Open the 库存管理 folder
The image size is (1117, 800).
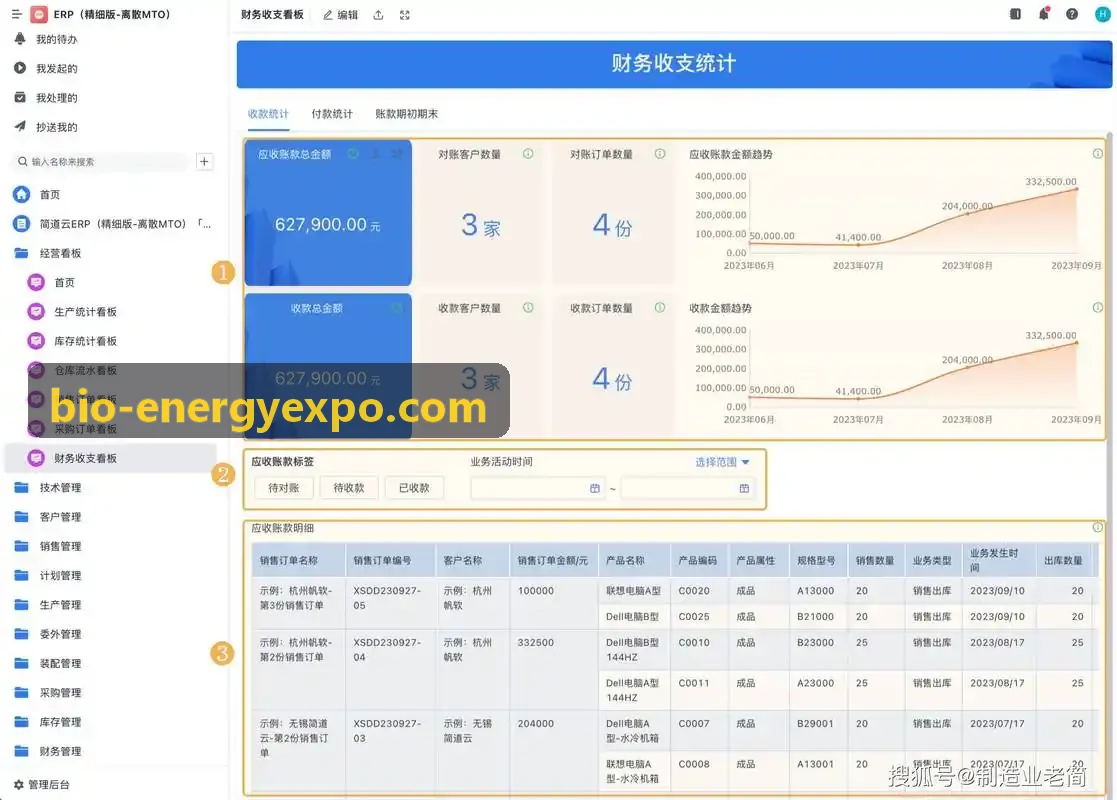(x=48, y=722)
